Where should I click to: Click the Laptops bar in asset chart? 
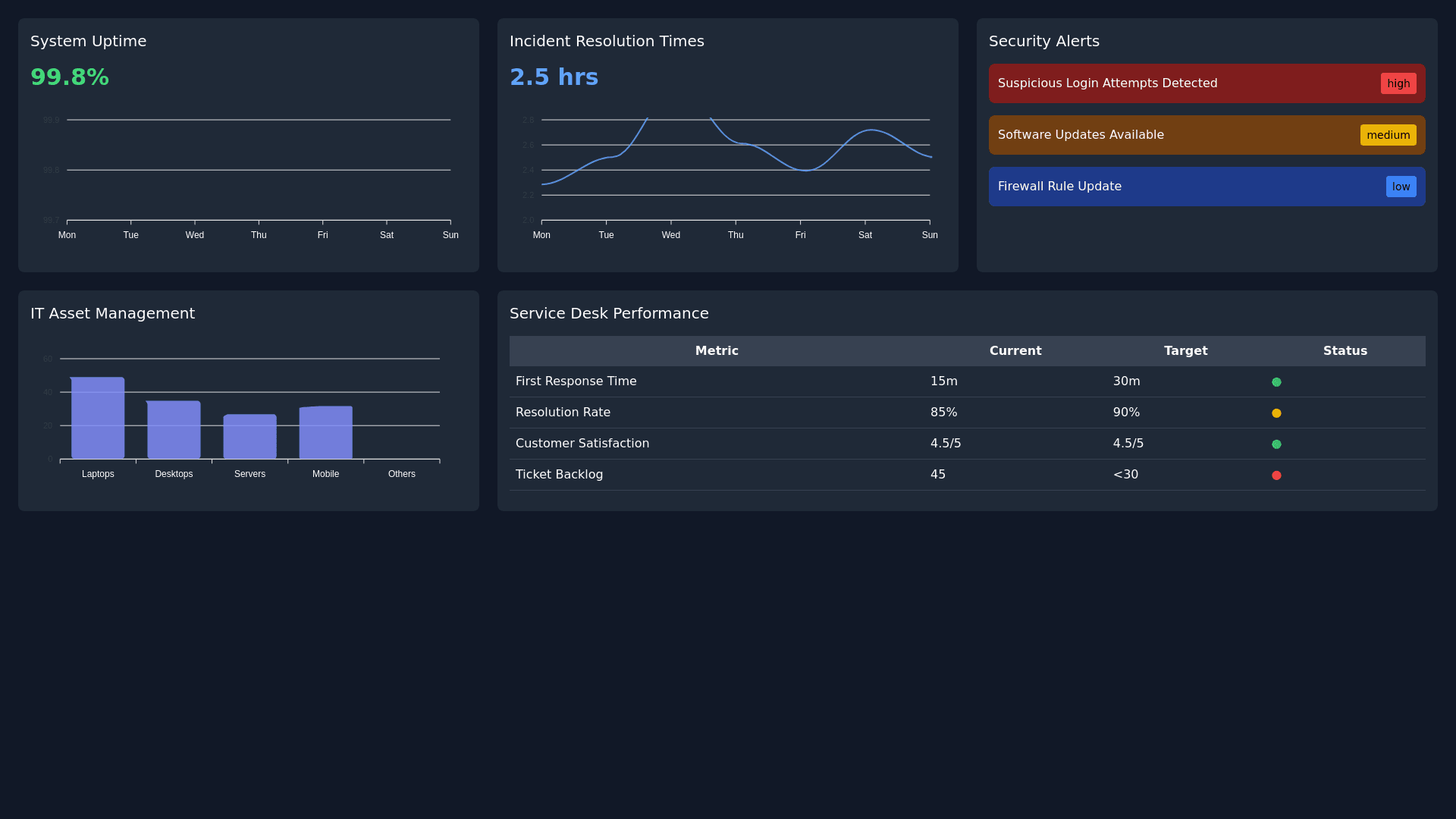click(x=98, y=419)
